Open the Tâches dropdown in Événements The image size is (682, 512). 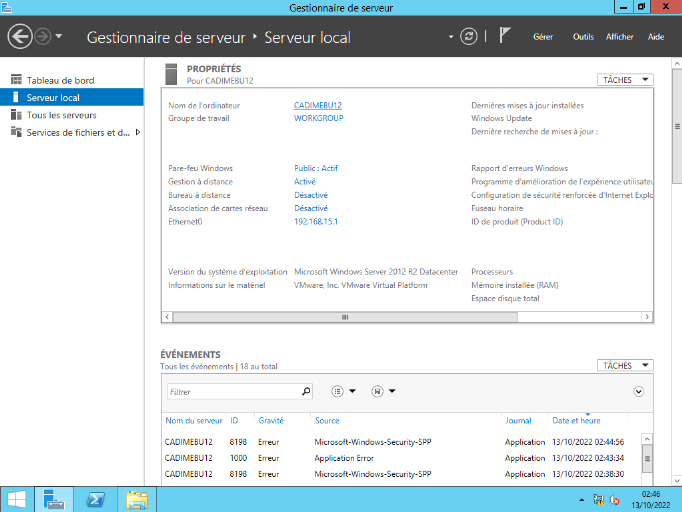[625, 366]
